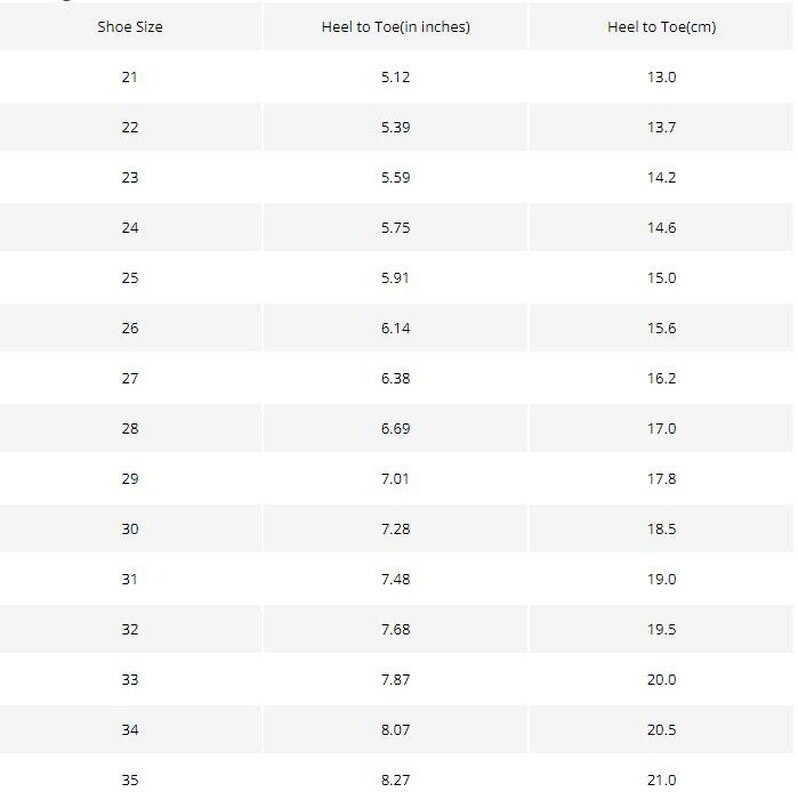Screen dimensions: 798x800
Task: Click the Shoe Size column header
Action: (130, 27)
